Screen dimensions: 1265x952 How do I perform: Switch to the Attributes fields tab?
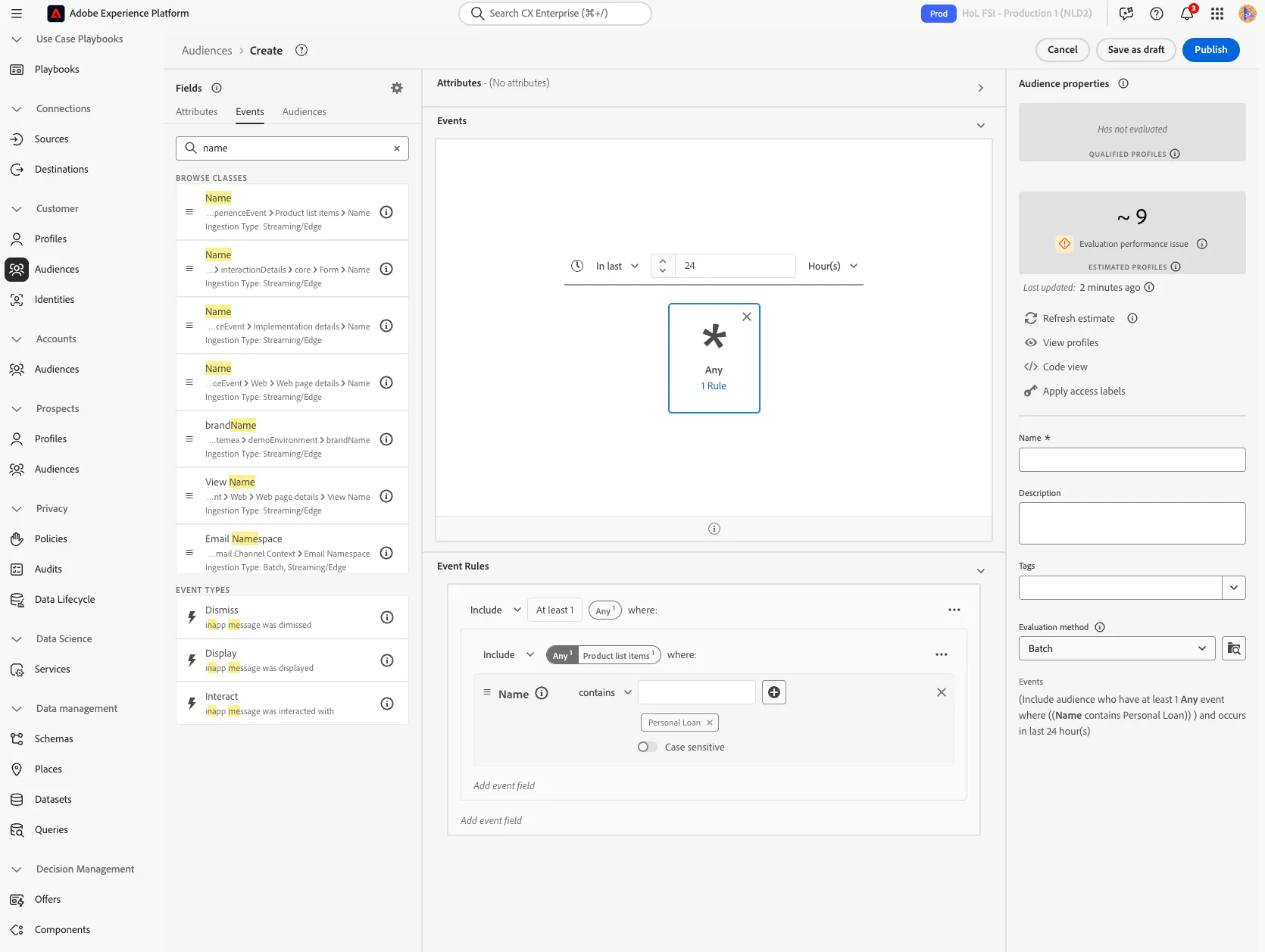pyautogui.click(x=197, y=111)
